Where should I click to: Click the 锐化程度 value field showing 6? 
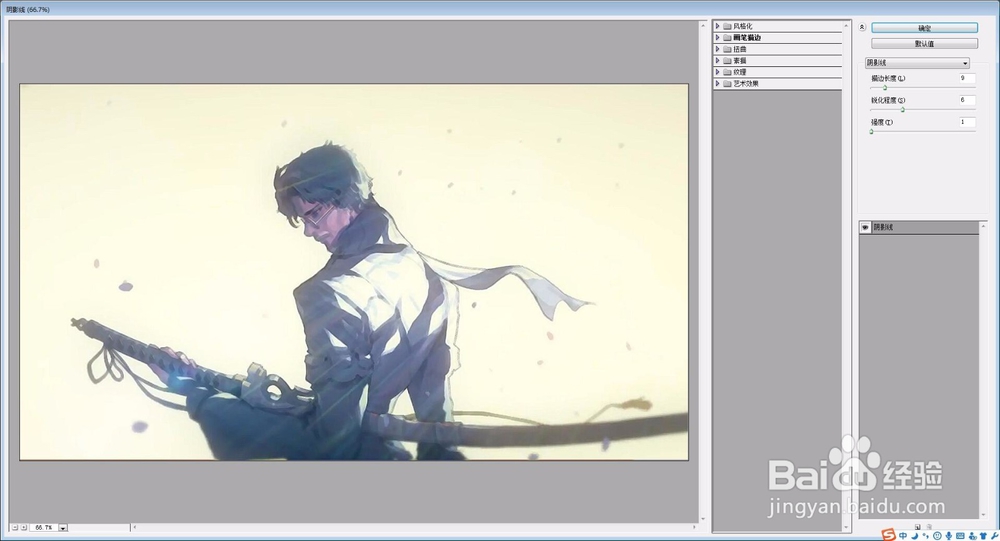click(x=967, y=100)
